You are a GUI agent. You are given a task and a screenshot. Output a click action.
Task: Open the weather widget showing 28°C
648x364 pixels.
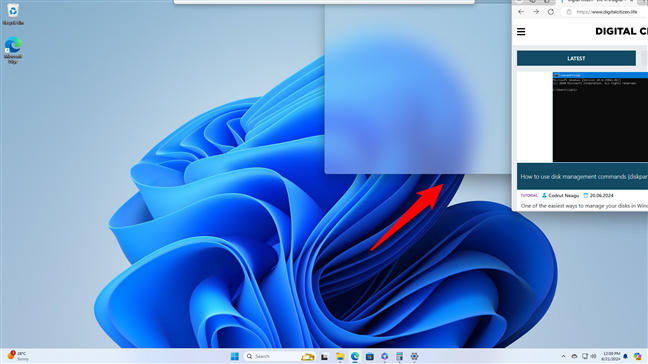click(18, 356)
